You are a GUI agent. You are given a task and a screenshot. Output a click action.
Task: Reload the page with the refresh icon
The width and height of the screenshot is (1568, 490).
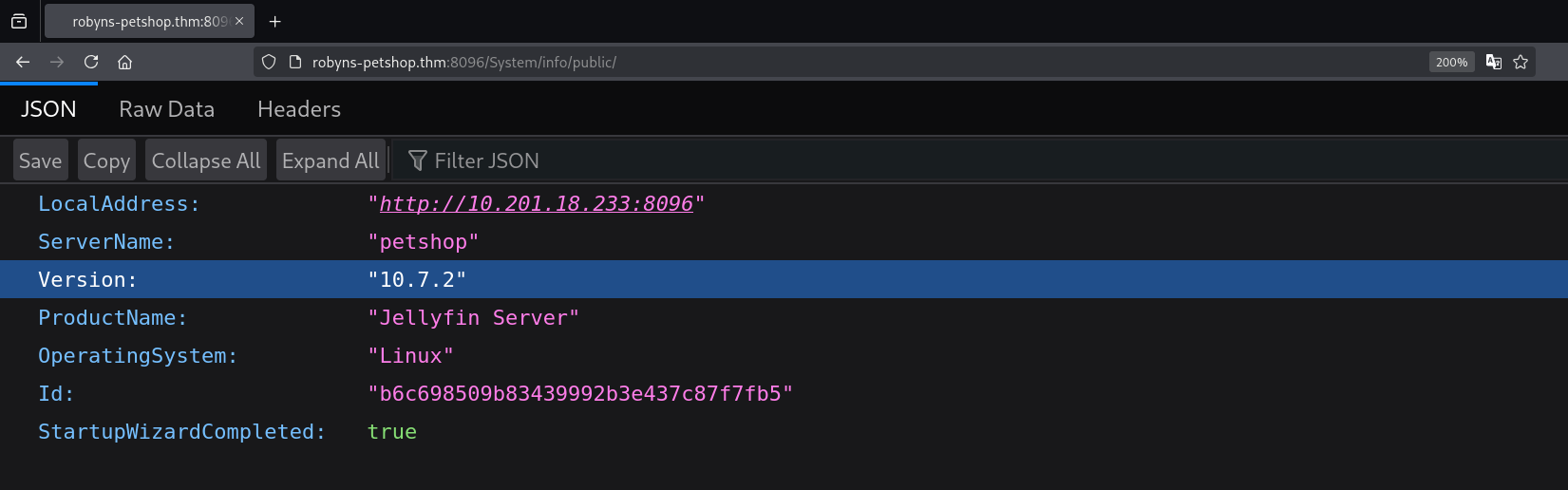91,62
